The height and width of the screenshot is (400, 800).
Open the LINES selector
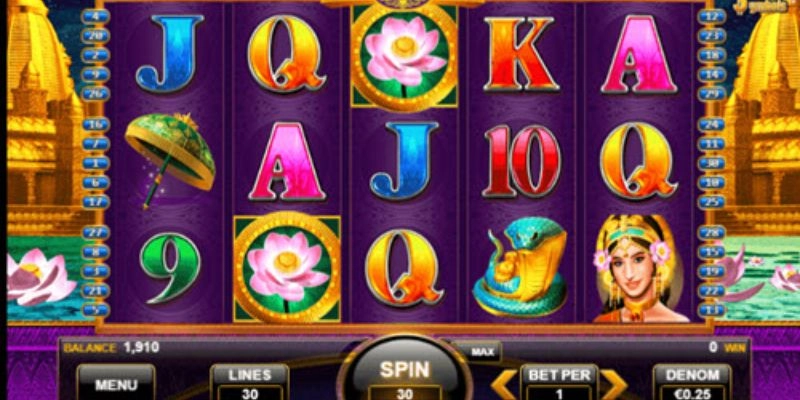point(249,383)
